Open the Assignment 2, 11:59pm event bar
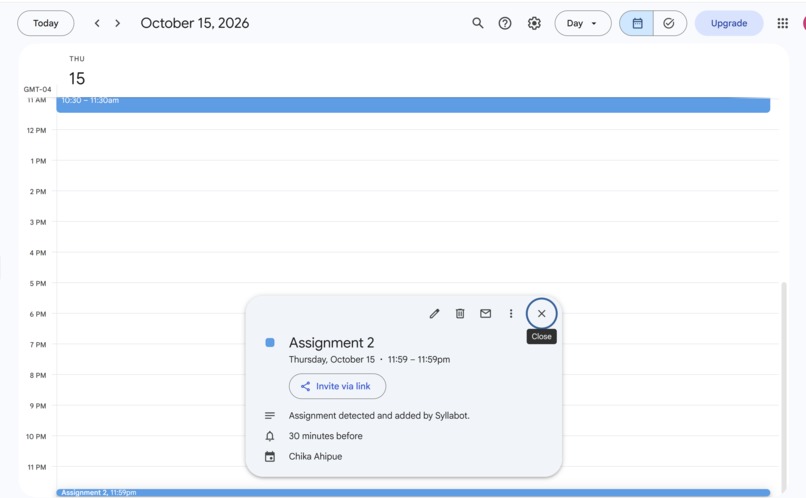Image resolution: width=806 pixels, height=498 pixels. [413, 492]
